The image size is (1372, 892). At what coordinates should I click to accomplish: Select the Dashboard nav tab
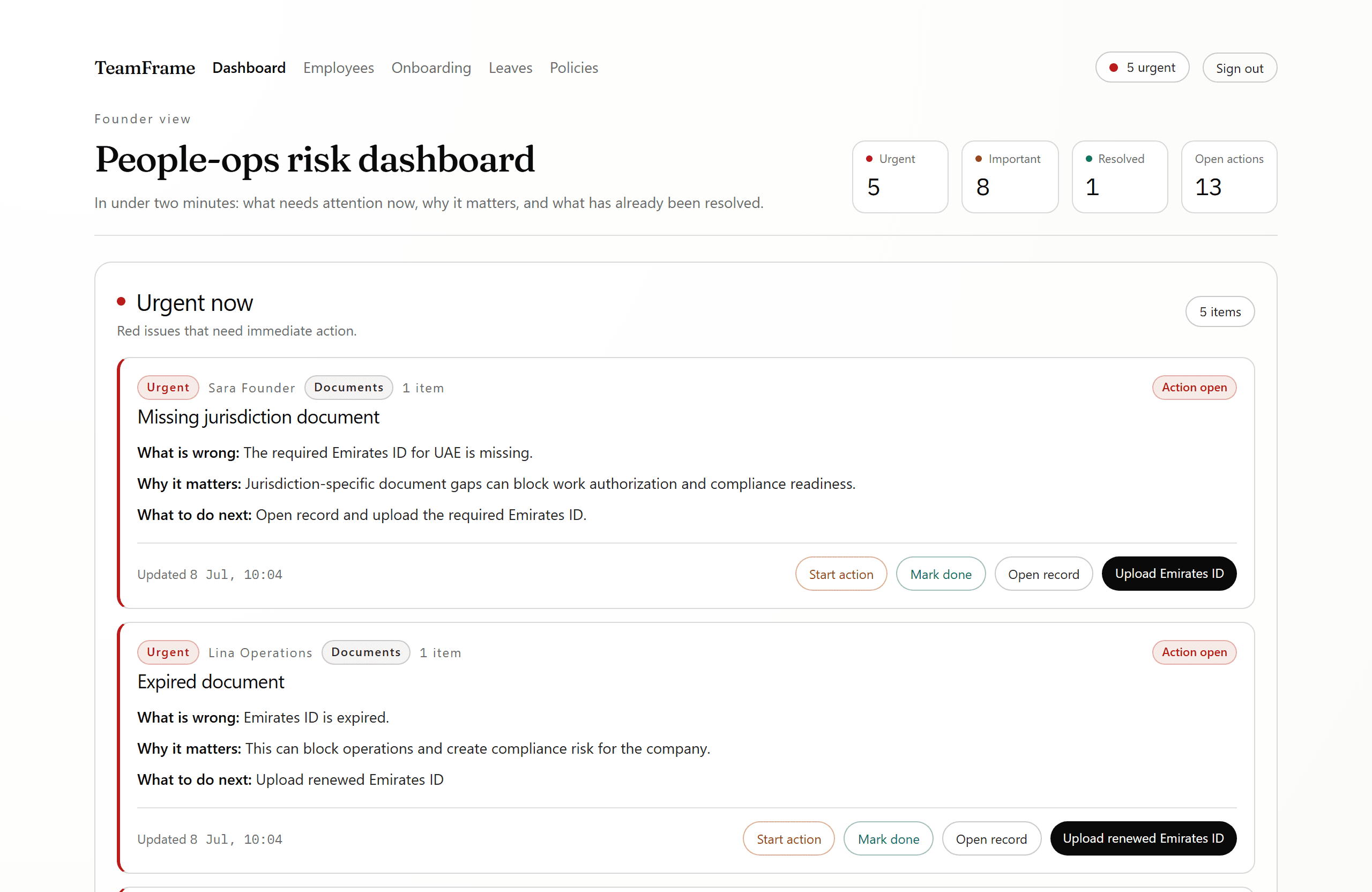point(249,68)
